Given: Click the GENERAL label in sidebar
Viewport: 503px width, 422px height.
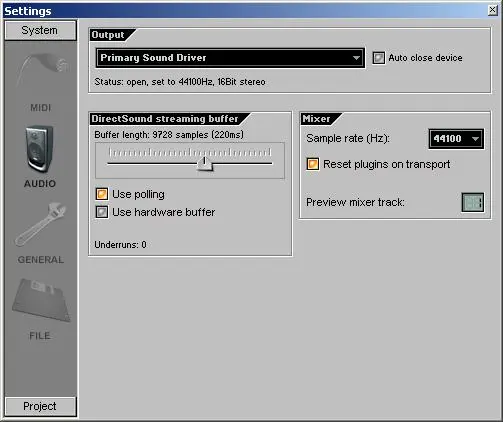Looking at the screenshot, I should (41, 260).
